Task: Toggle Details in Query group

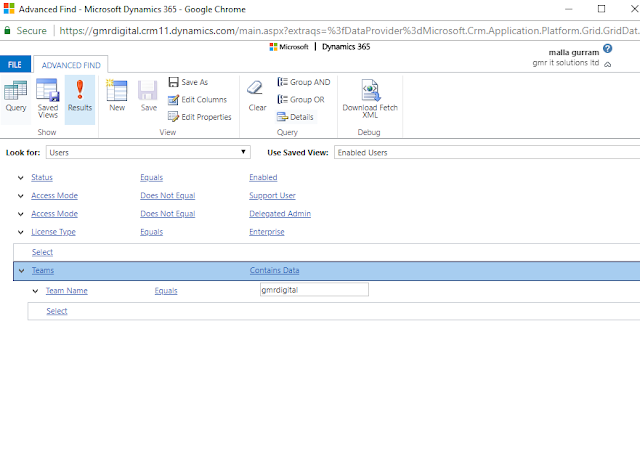Action: [x=295, y=117]
